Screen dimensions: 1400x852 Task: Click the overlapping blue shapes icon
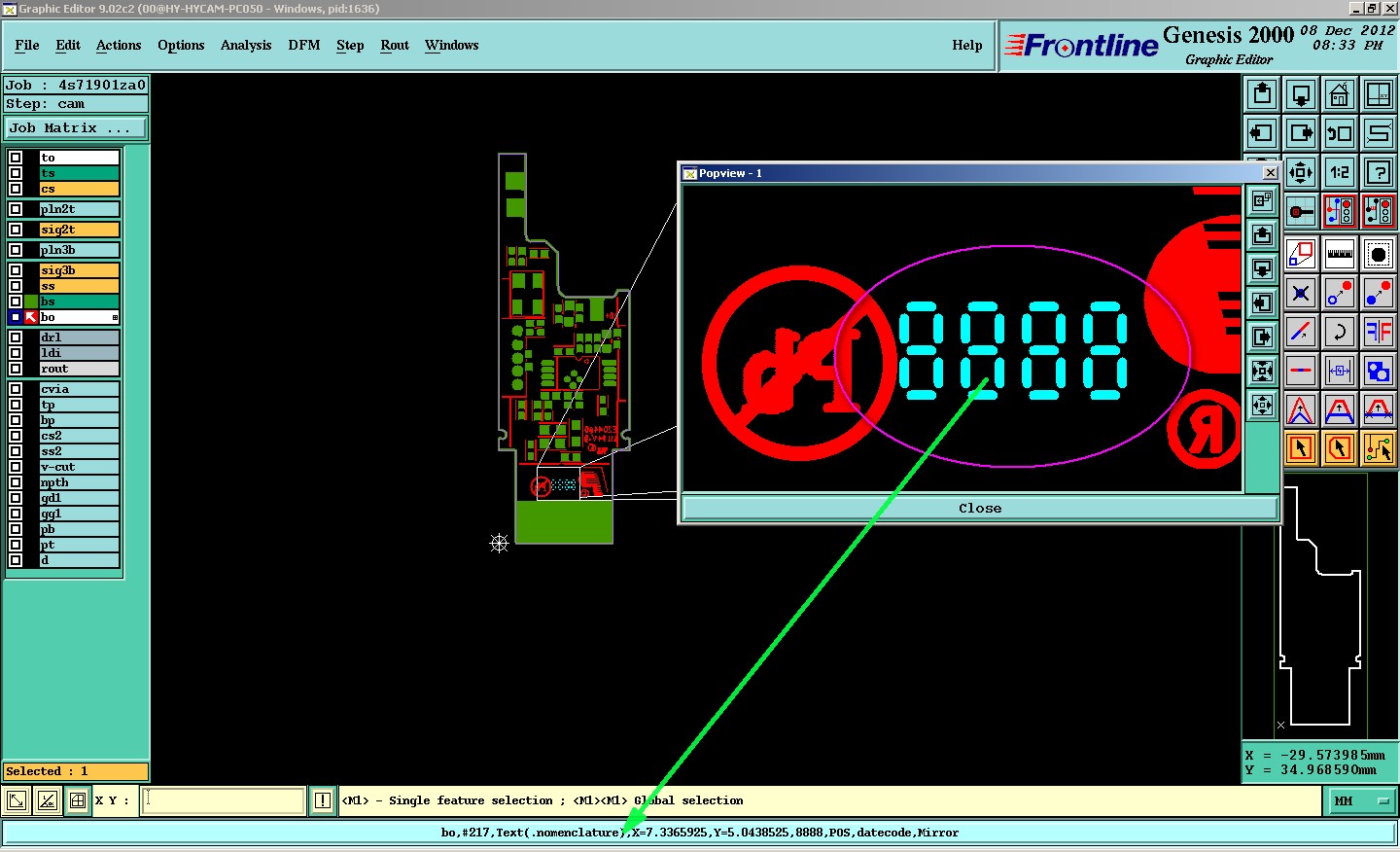pos(1379,371)
